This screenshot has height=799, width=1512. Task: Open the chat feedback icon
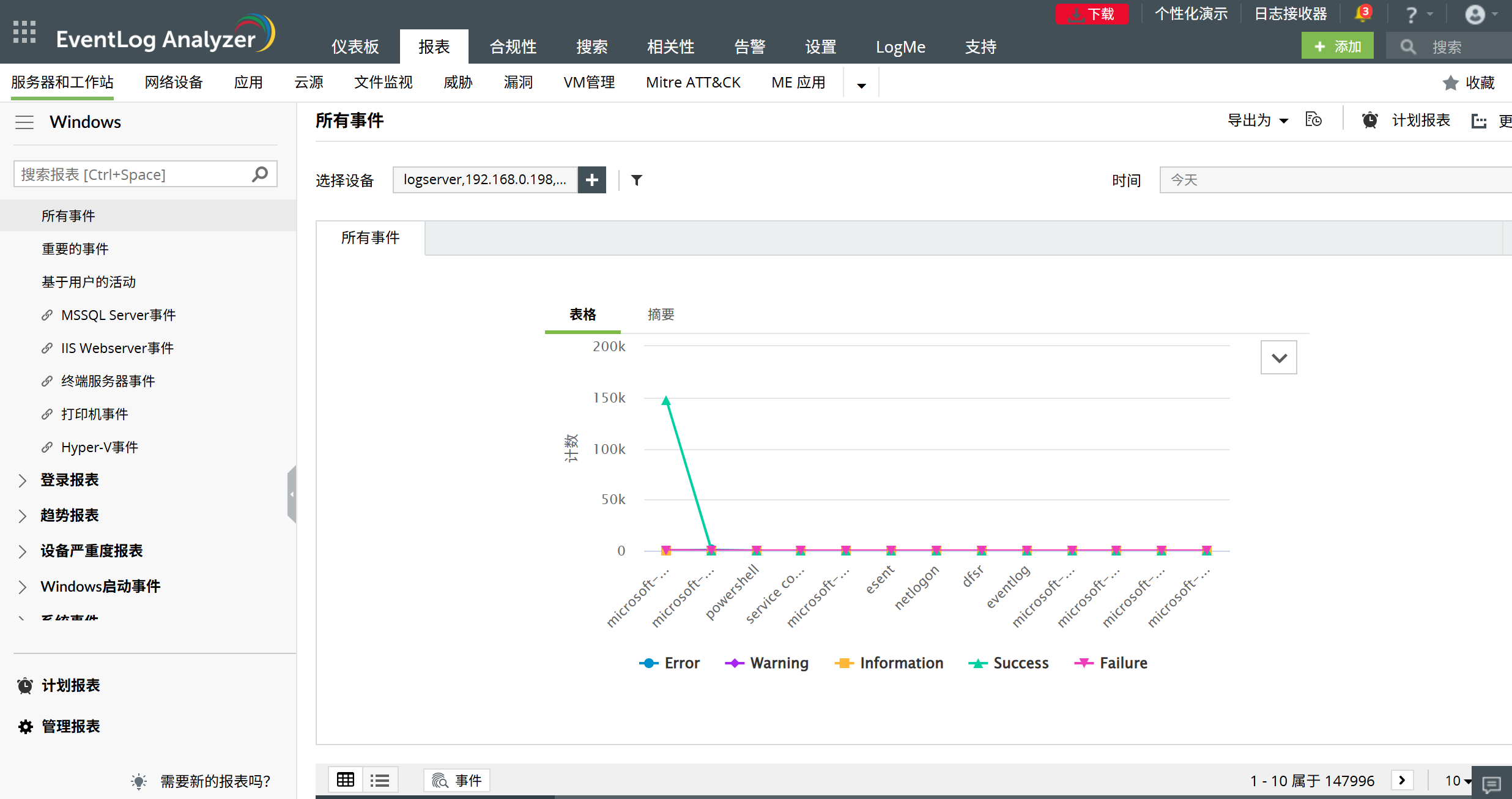(x=1491, y=783)
